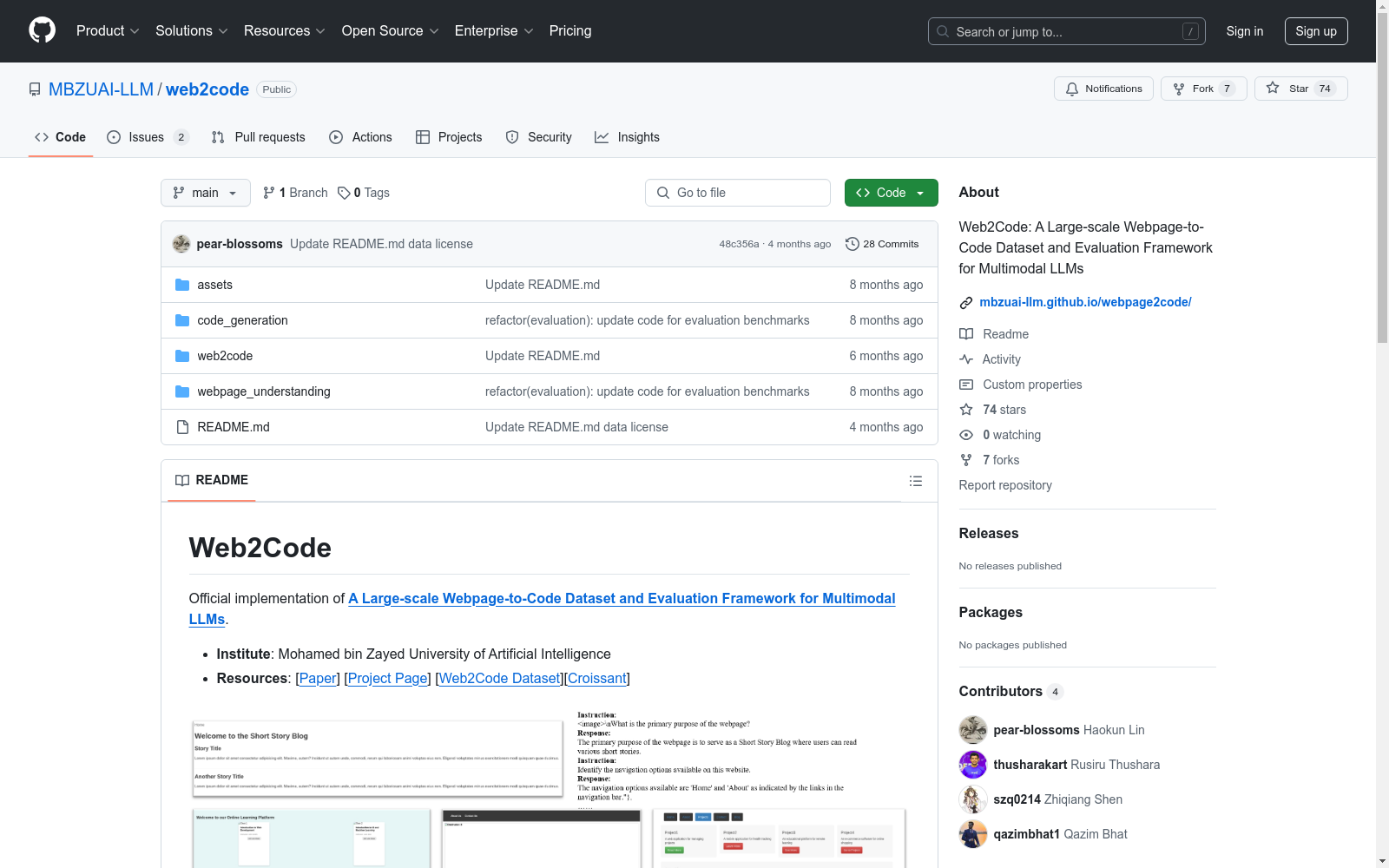Screen dimensions: 1389x868
Task: Open Custom properties via its sidebar icon
Action: pyautogui.click(x=966, y=385)
